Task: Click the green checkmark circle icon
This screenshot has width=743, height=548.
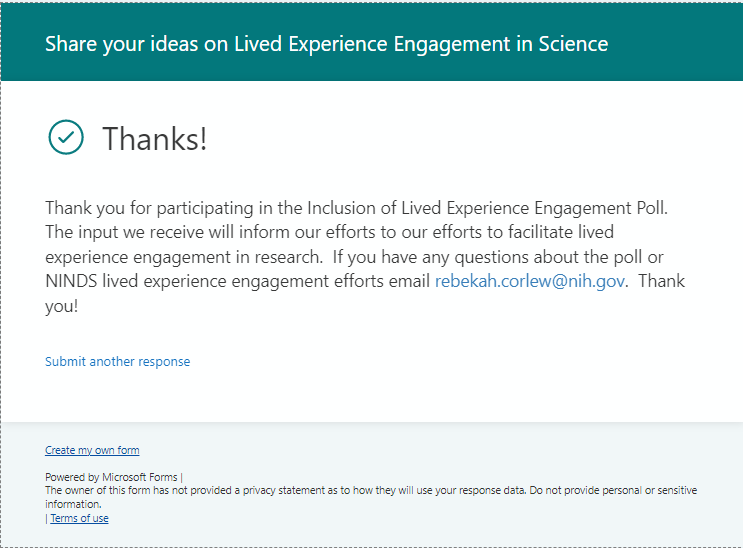Action: (x=66, y=138)
